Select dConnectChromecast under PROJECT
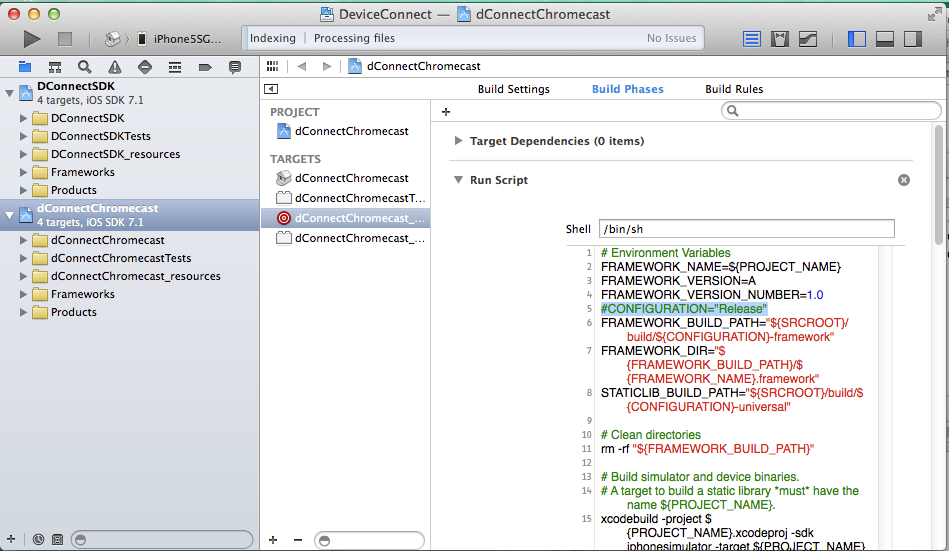The image size is (949, 551). 351,131
